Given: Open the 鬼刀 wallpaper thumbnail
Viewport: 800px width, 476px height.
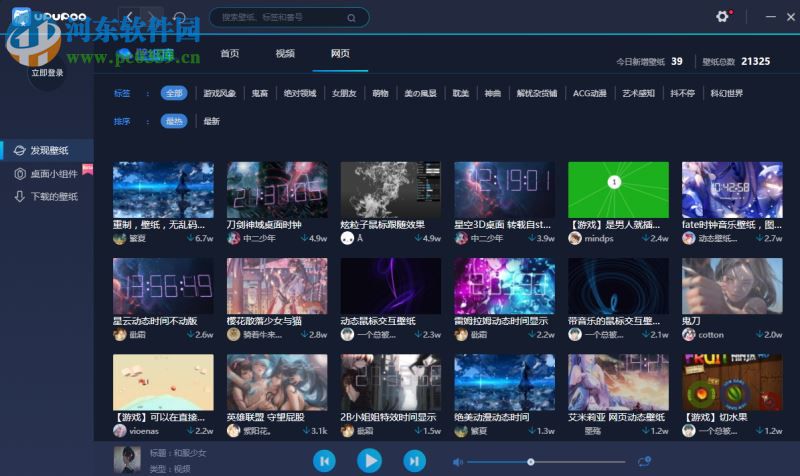Looking at the screenshot, I should [732, 286].
